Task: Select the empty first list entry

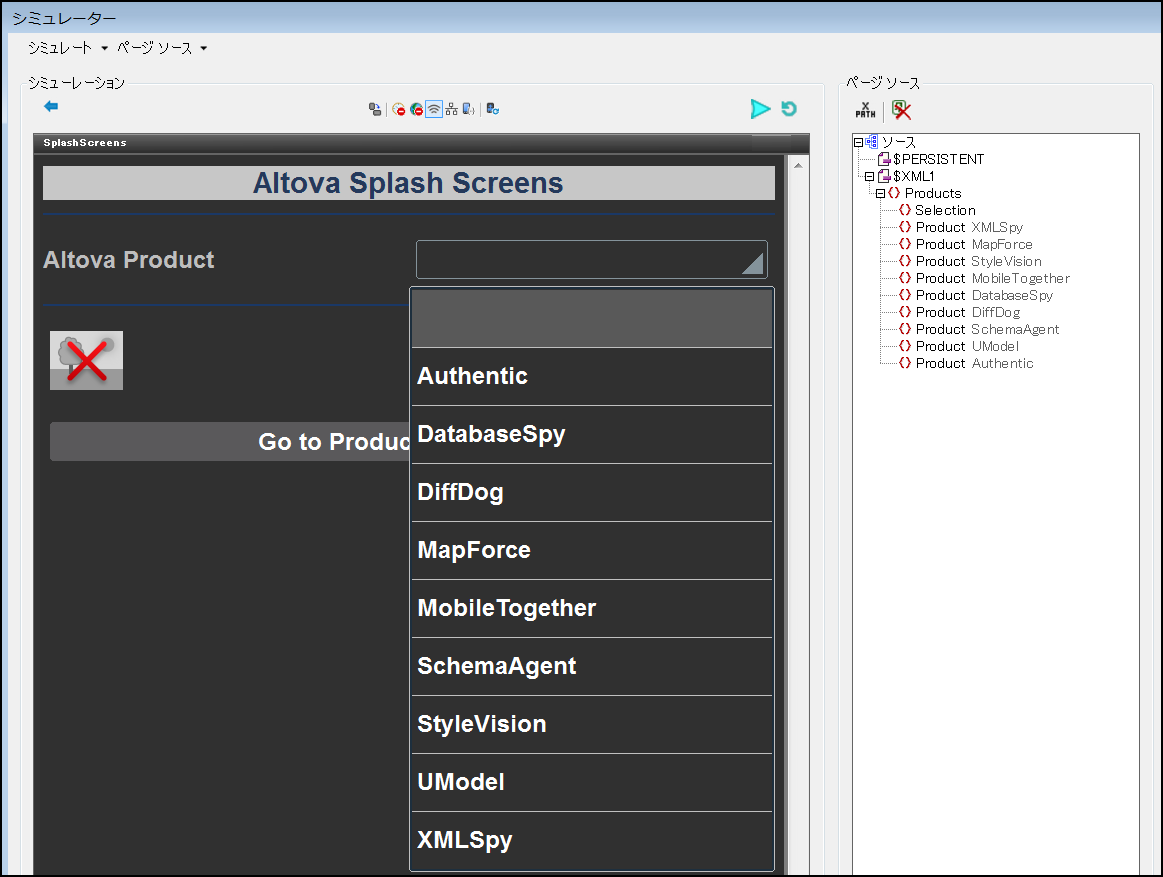Action: 592,318
